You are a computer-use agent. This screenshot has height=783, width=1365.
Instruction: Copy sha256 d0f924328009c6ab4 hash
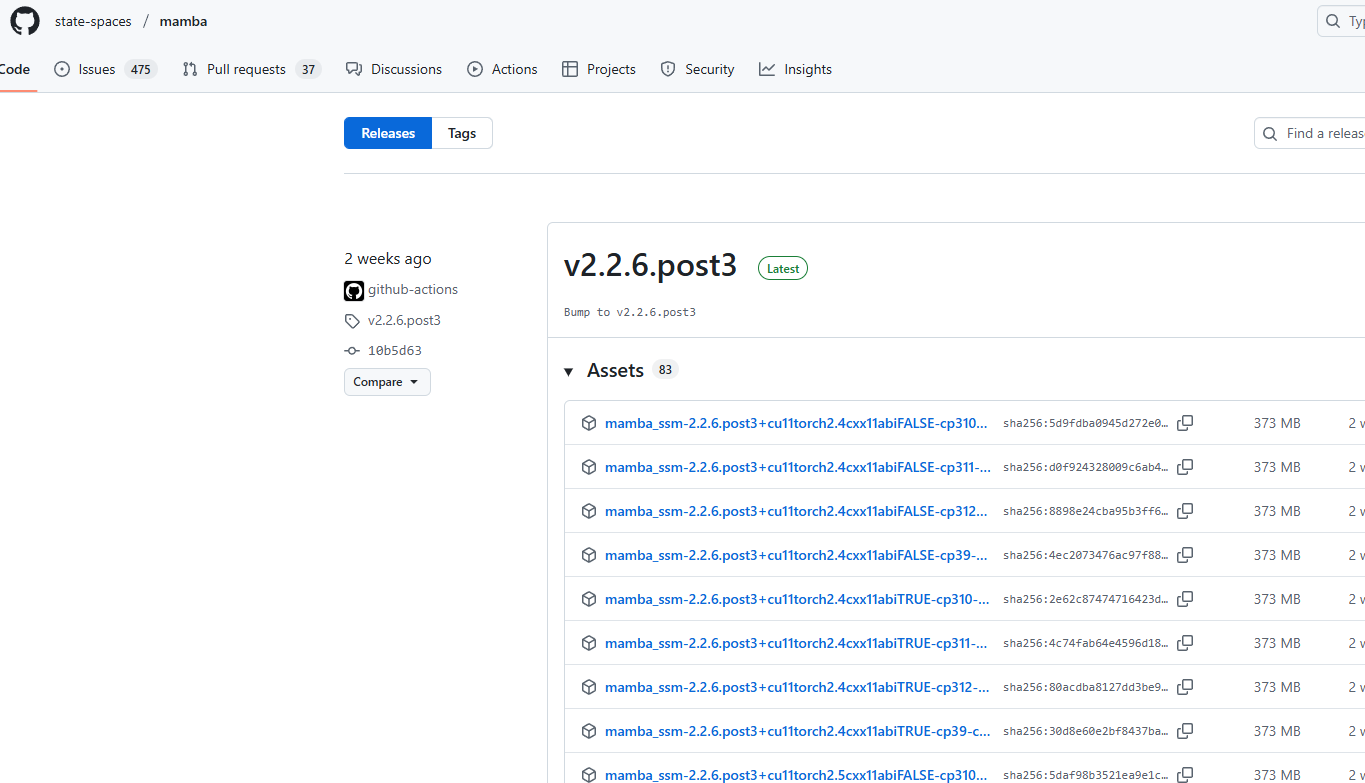pyautogui.click(x=1185, y=467)
